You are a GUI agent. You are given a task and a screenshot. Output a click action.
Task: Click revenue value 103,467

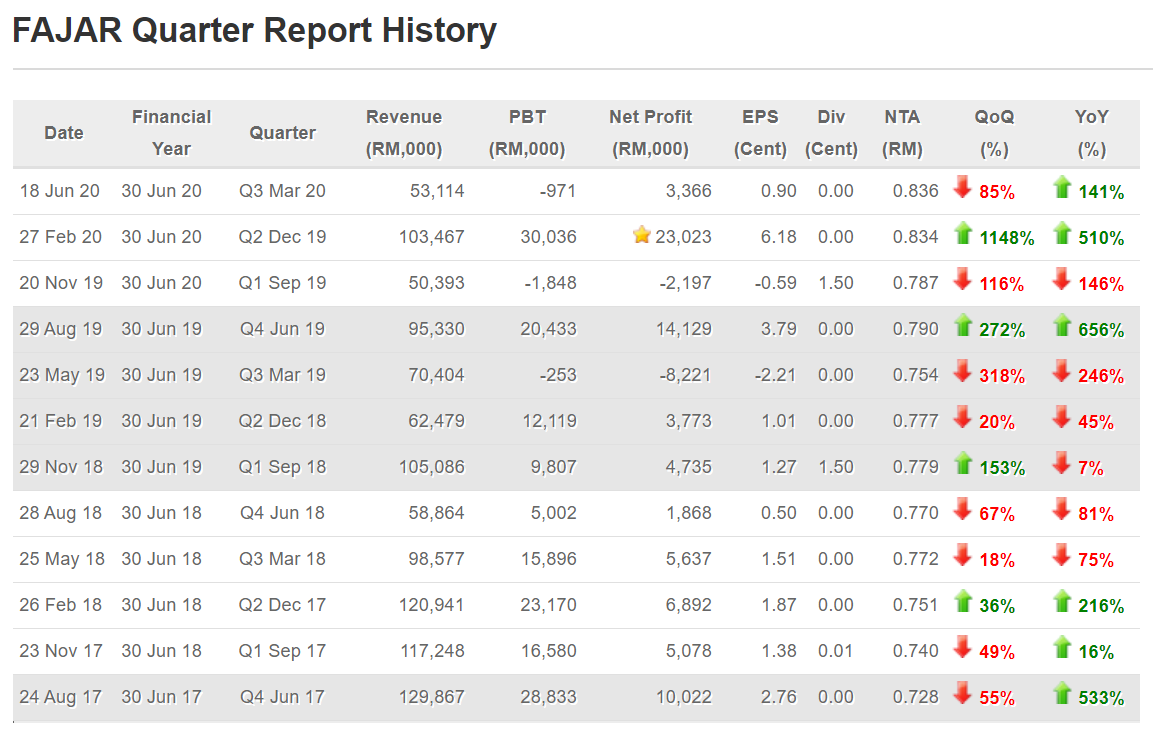pos(432,238)
